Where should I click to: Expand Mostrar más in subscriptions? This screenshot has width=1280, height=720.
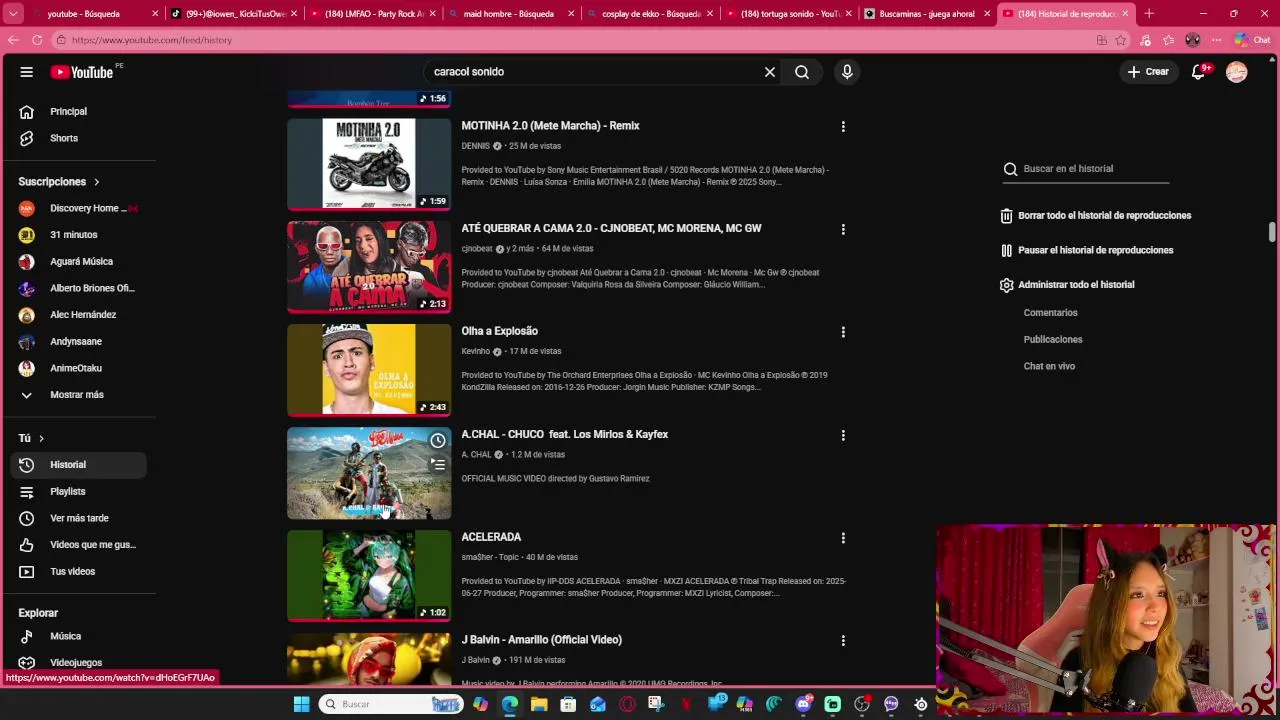click(77, 395)
